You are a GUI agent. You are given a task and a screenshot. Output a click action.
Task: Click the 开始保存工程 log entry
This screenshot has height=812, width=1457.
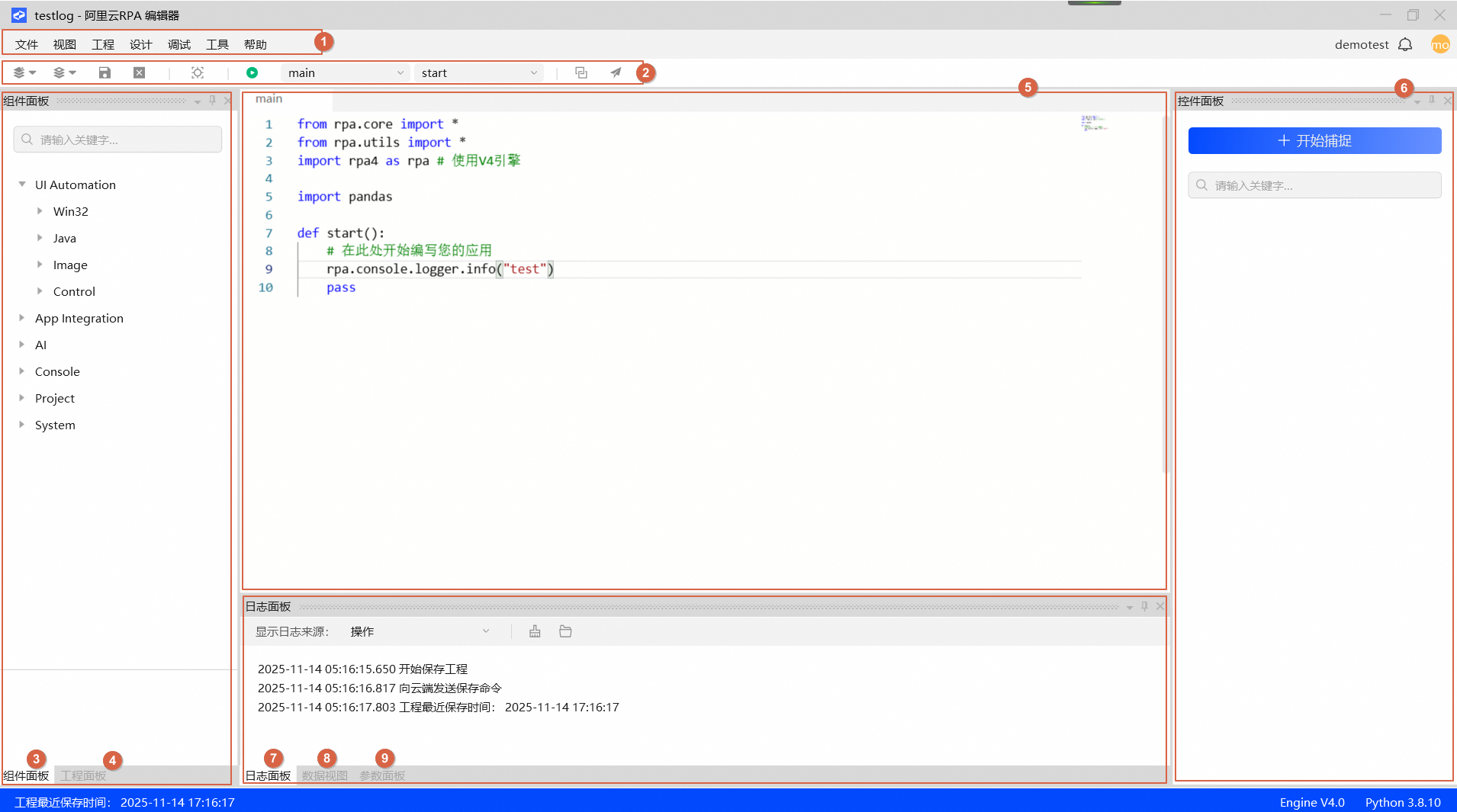click(362, 669)
